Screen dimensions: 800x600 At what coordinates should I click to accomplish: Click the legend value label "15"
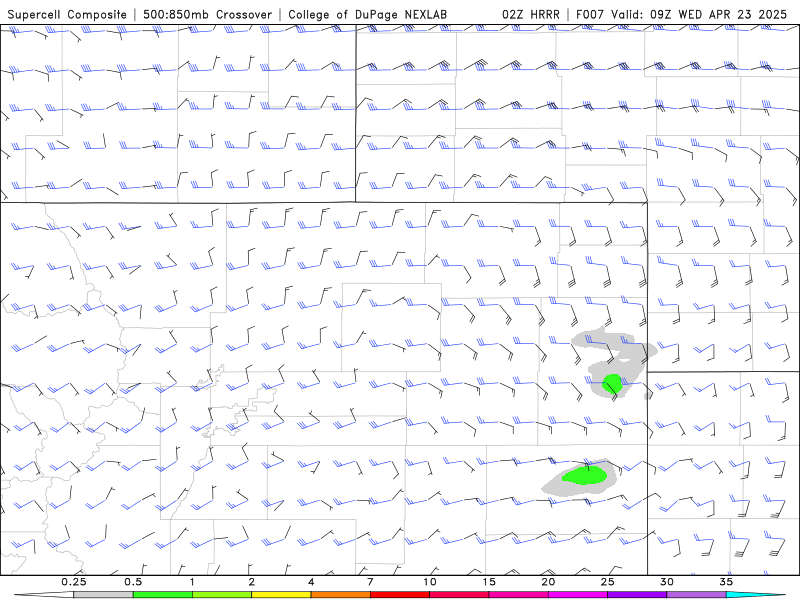click(489, 582)
